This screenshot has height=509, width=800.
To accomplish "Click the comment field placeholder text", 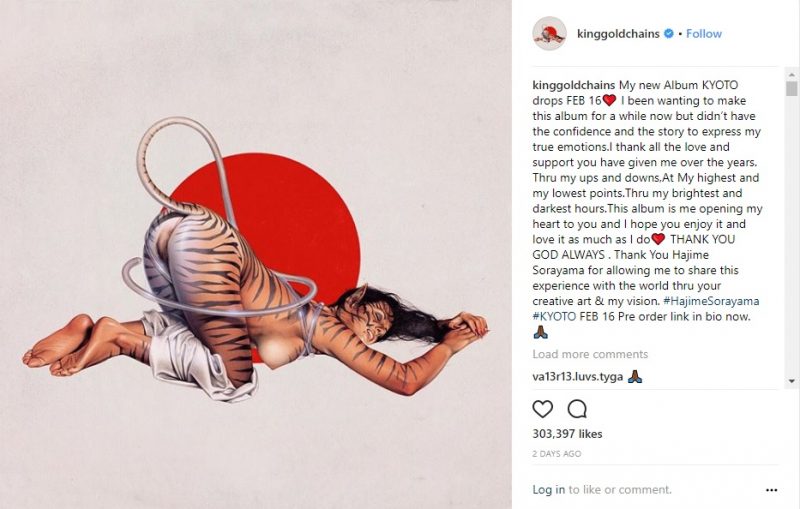I will [x=620, y=490].
